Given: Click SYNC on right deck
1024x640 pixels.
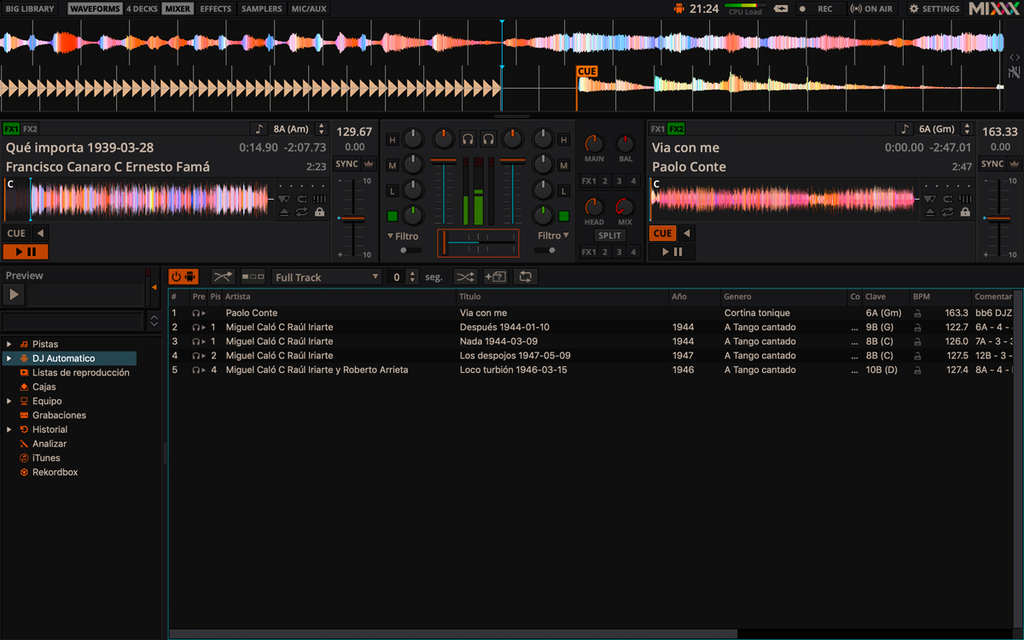Looking at the screenshot, I should coord(992,164).
